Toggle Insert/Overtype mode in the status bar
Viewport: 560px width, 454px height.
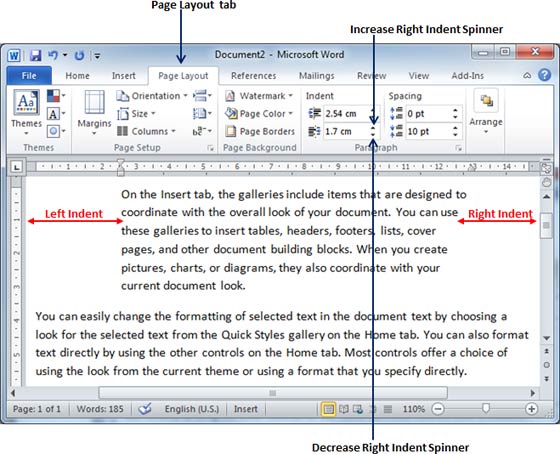click(246, 409)
